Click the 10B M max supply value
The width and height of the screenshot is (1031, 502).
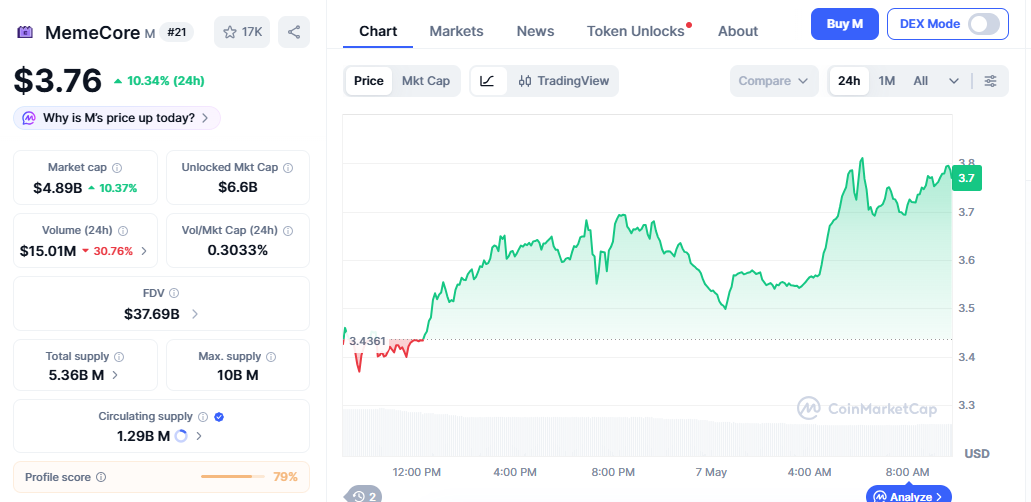tap(238, 375)
